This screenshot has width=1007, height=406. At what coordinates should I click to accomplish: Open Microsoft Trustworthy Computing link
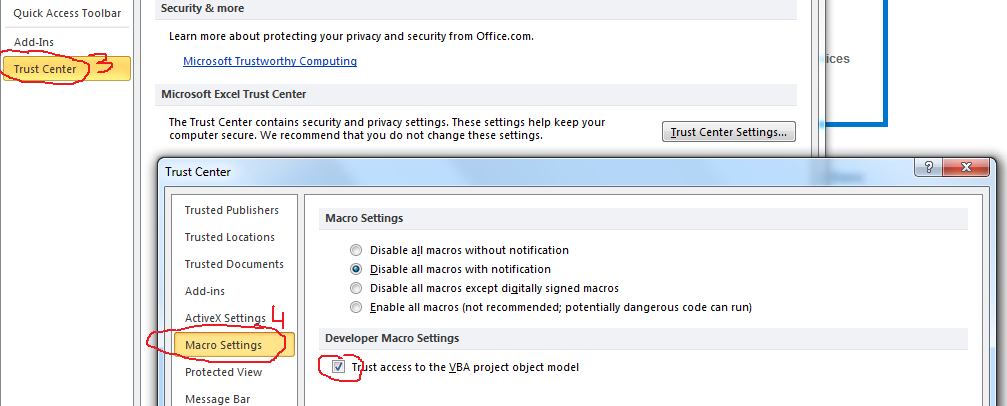point(270,61)
